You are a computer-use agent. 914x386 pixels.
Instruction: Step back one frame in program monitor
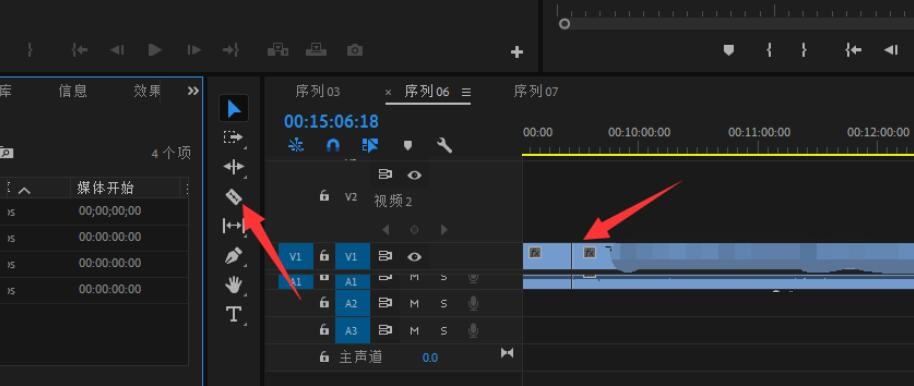pos(891,50)
